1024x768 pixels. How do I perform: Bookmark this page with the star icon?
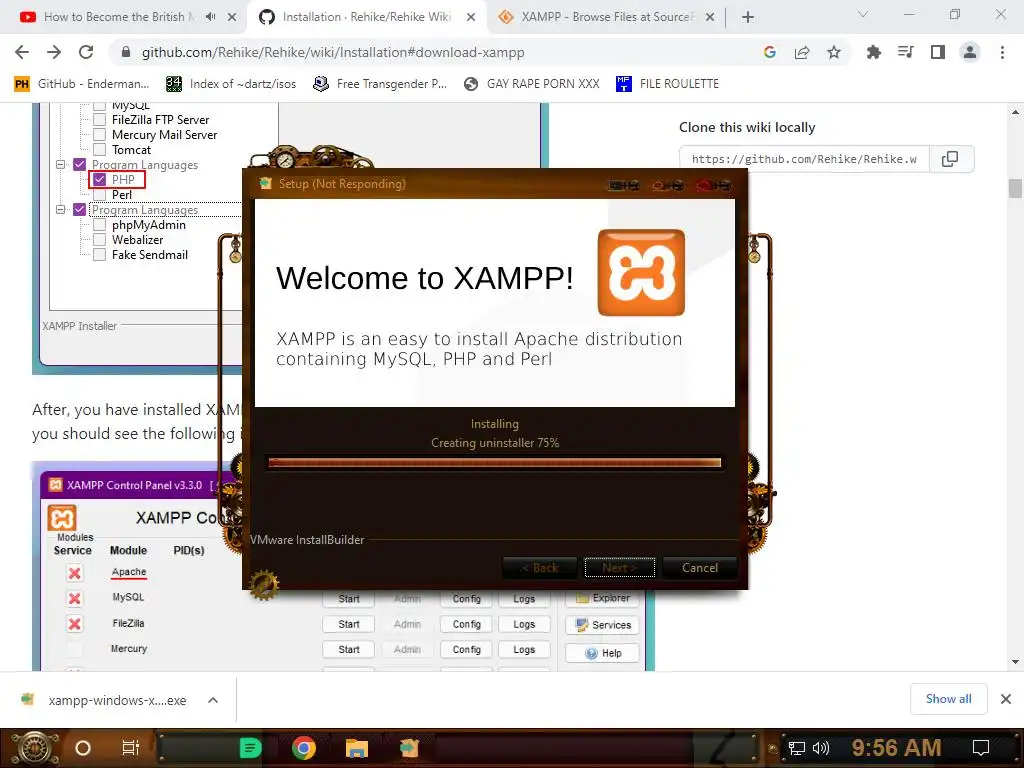834,52
